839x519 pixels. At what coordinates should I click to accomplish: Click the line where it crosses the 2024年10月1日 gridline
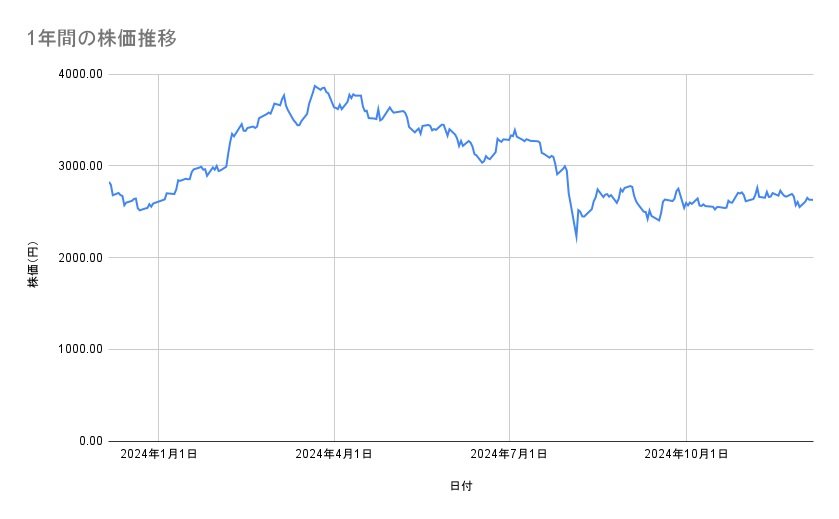tap(685, 206)
